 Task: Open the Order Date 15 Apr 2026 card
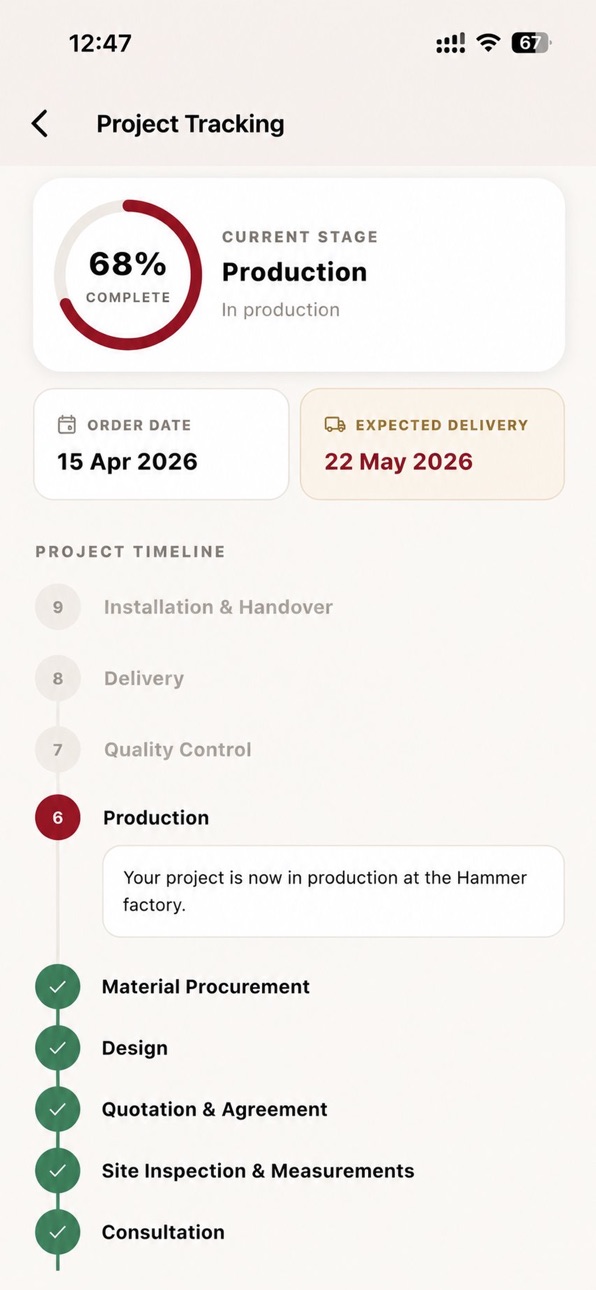point(161,444)
